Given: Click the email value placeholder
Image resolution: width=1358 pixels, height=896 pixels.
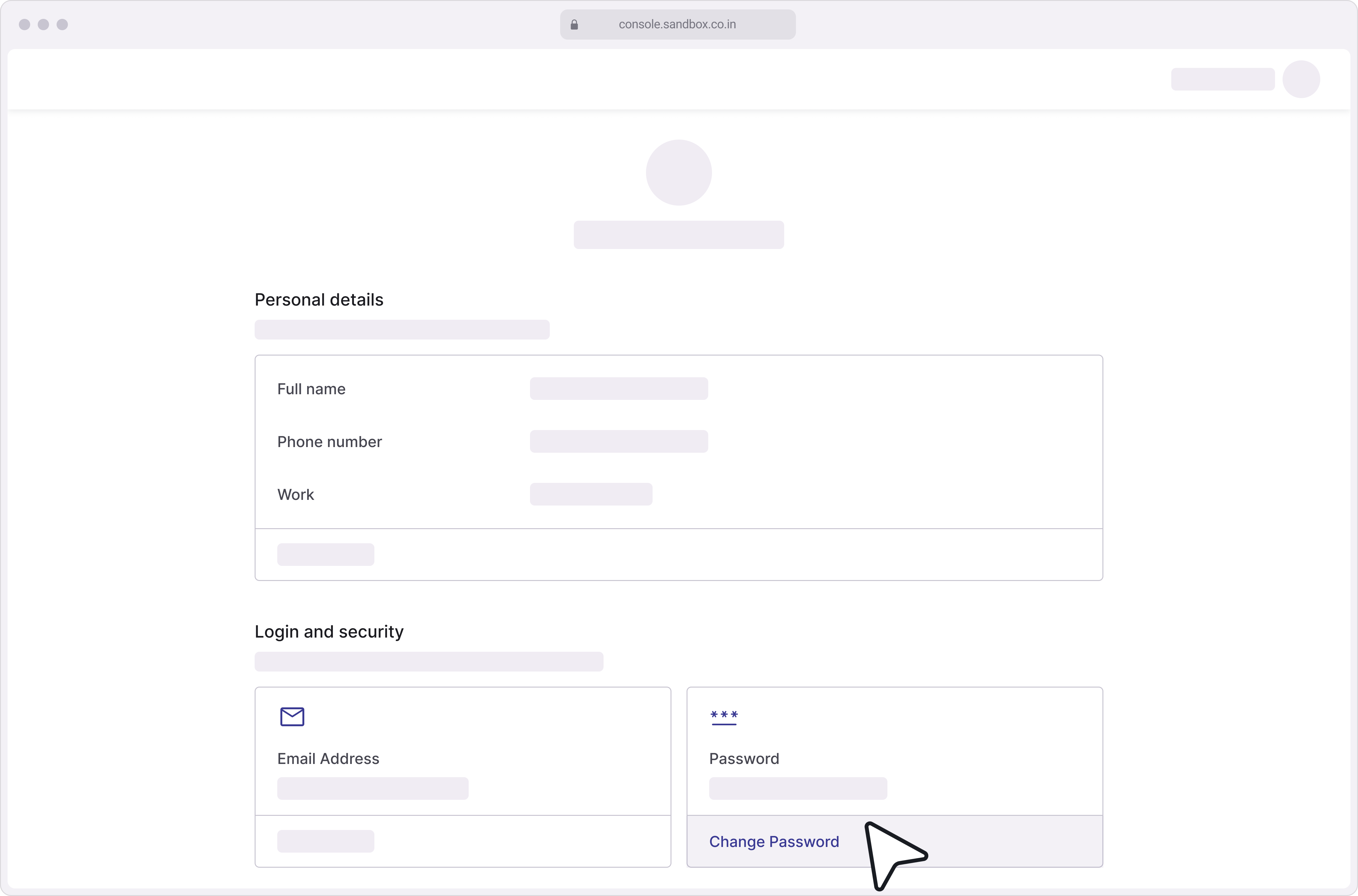Looking at the screenshot, I should point(373,788).
